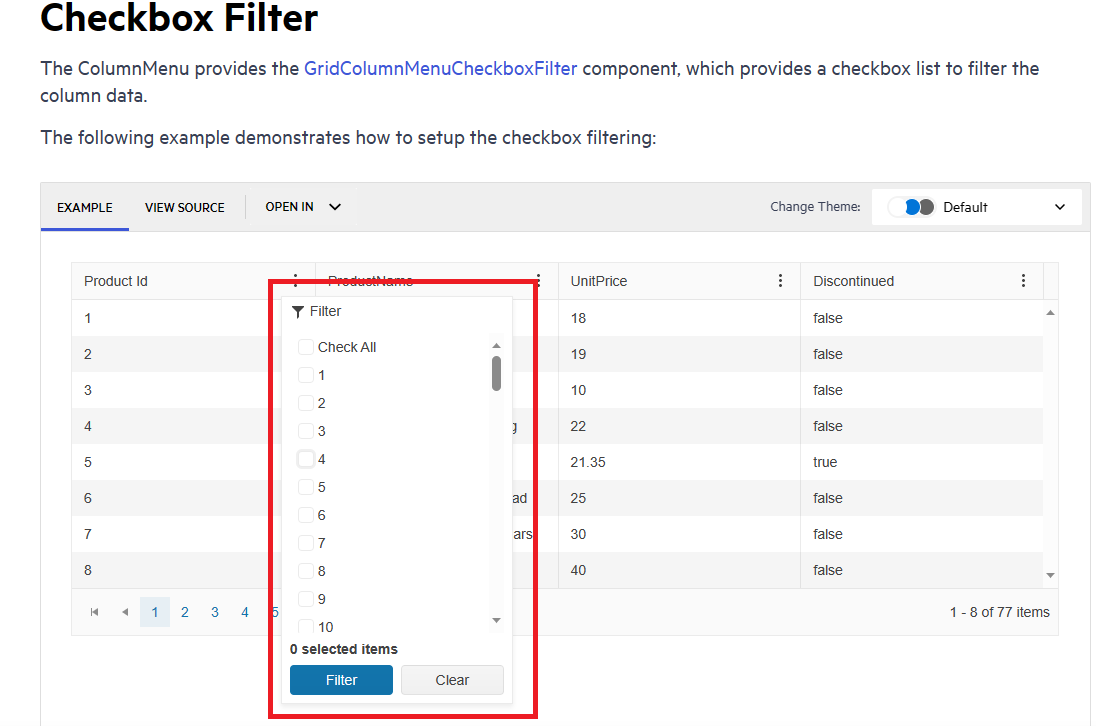Select the checkbox for value 7
This screenshot has width=1096, height=726.
[306, 543]
